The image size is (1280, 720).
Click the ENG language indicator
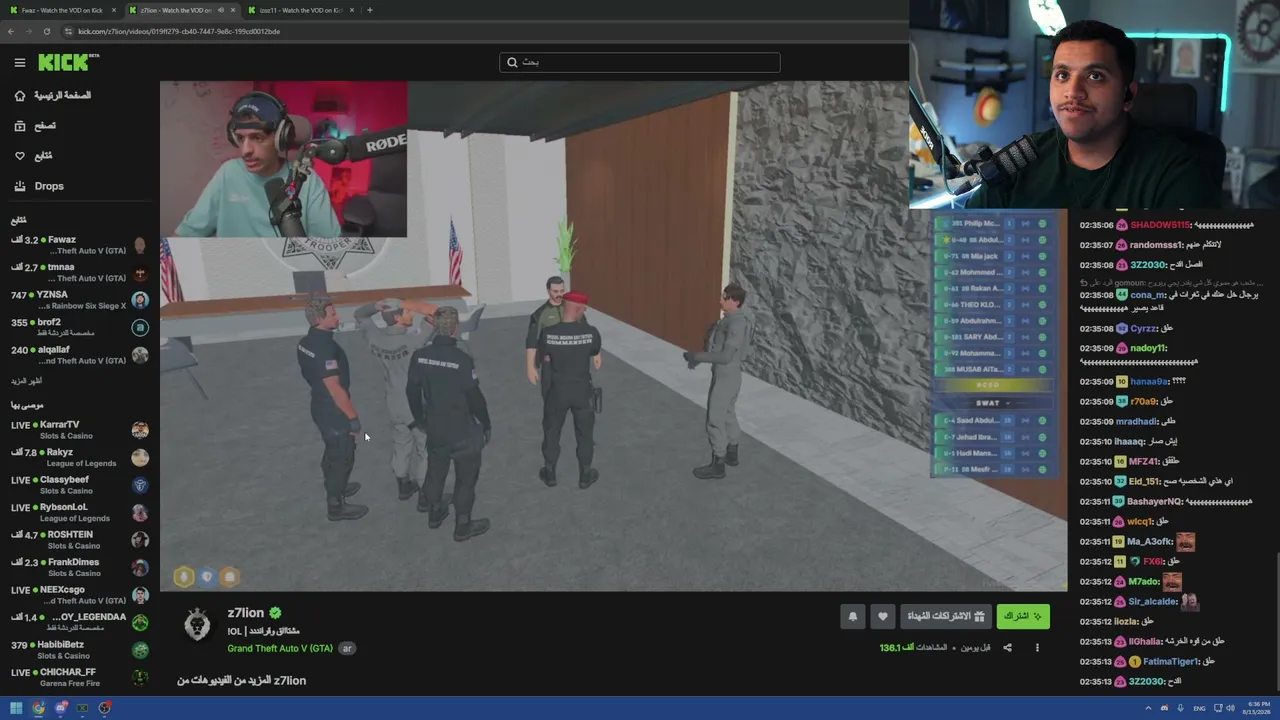click(x=1199, y=708)
